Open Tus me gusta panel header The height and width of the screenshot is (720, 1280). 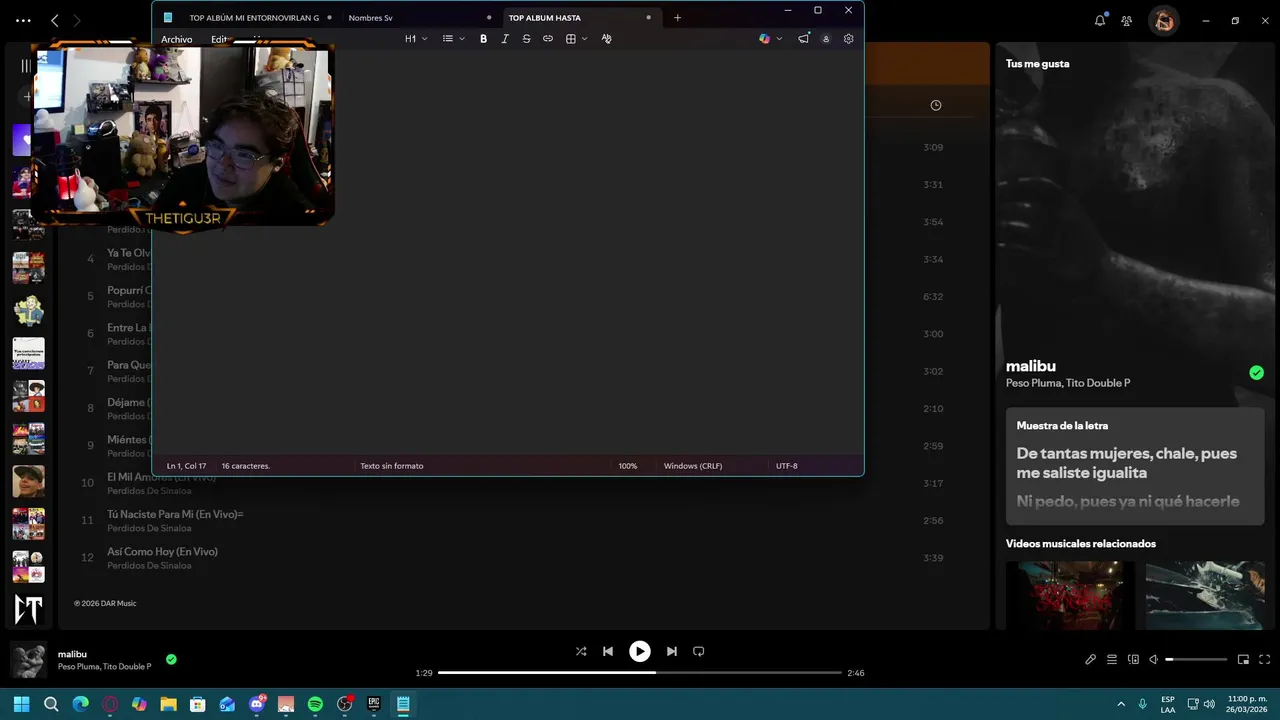[x=1037, y=63]
